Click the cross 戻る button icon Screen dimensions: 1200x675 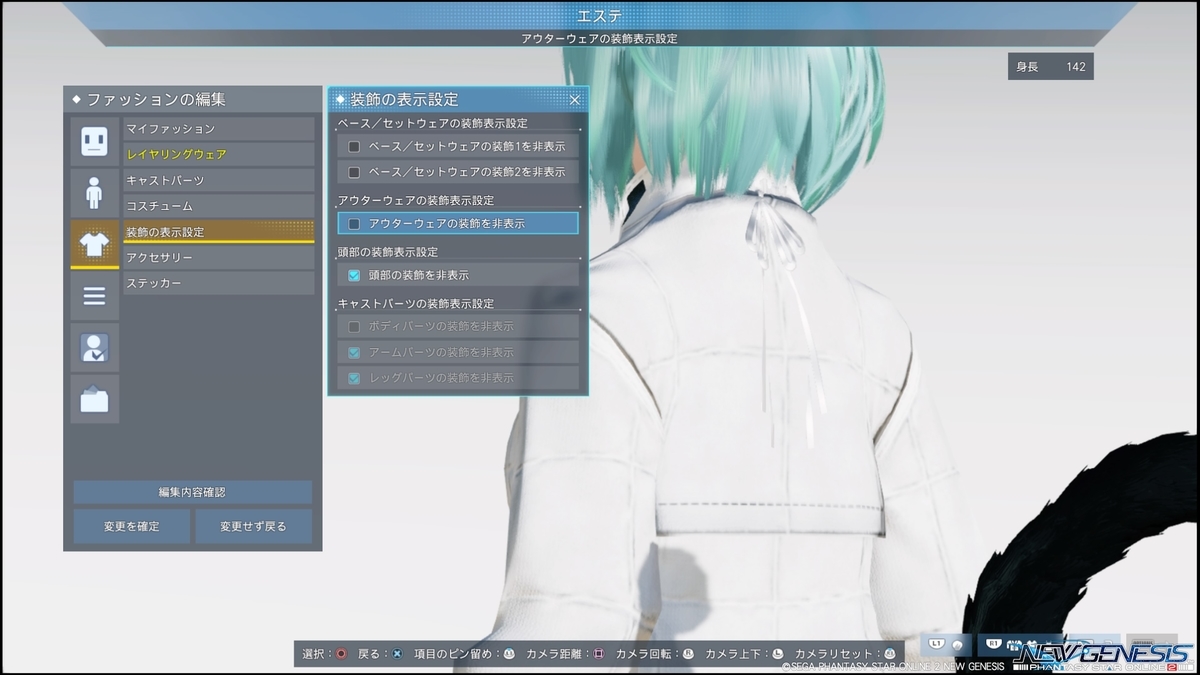pos(397,654)
